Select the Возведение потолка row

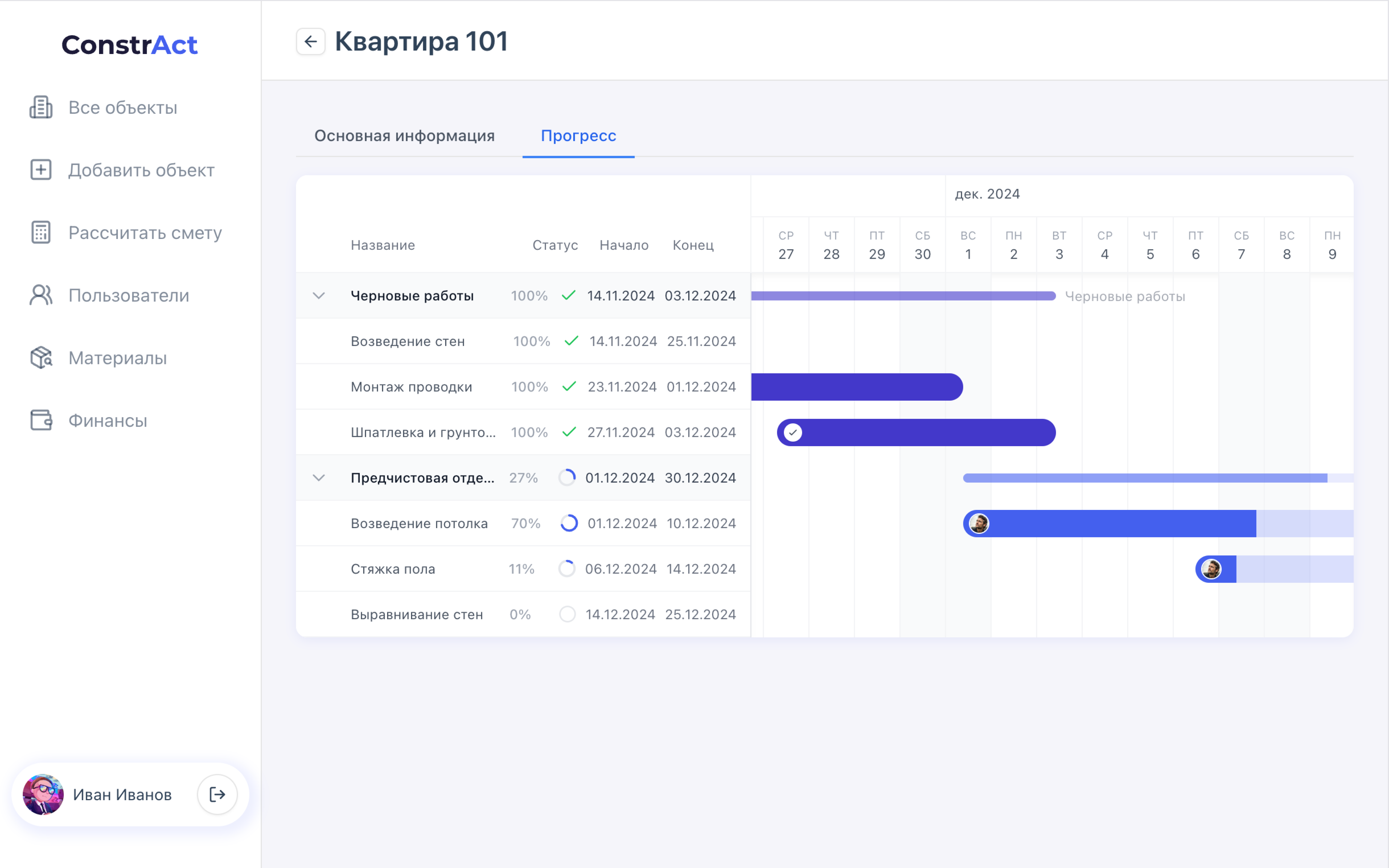(x=523, y=523)
